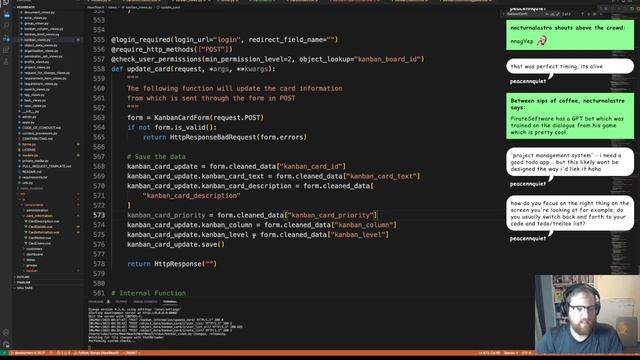Expand the customers folder

34,249
